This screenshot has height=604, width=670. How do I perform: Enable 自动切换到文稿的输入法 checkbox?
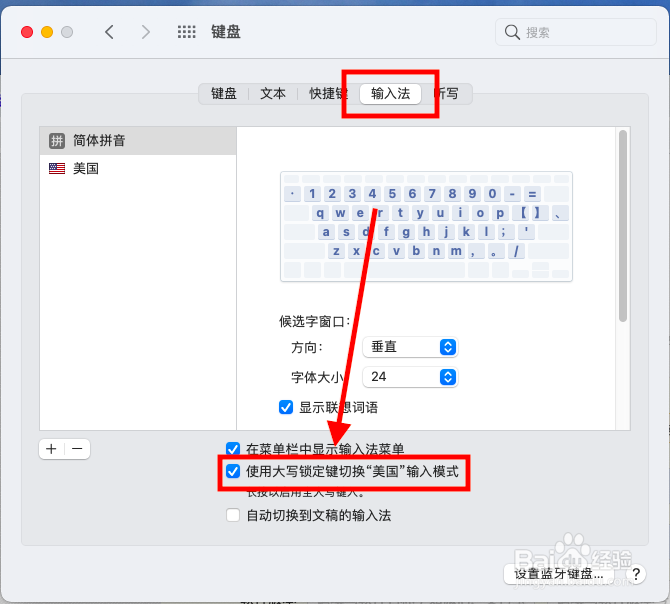233,515
